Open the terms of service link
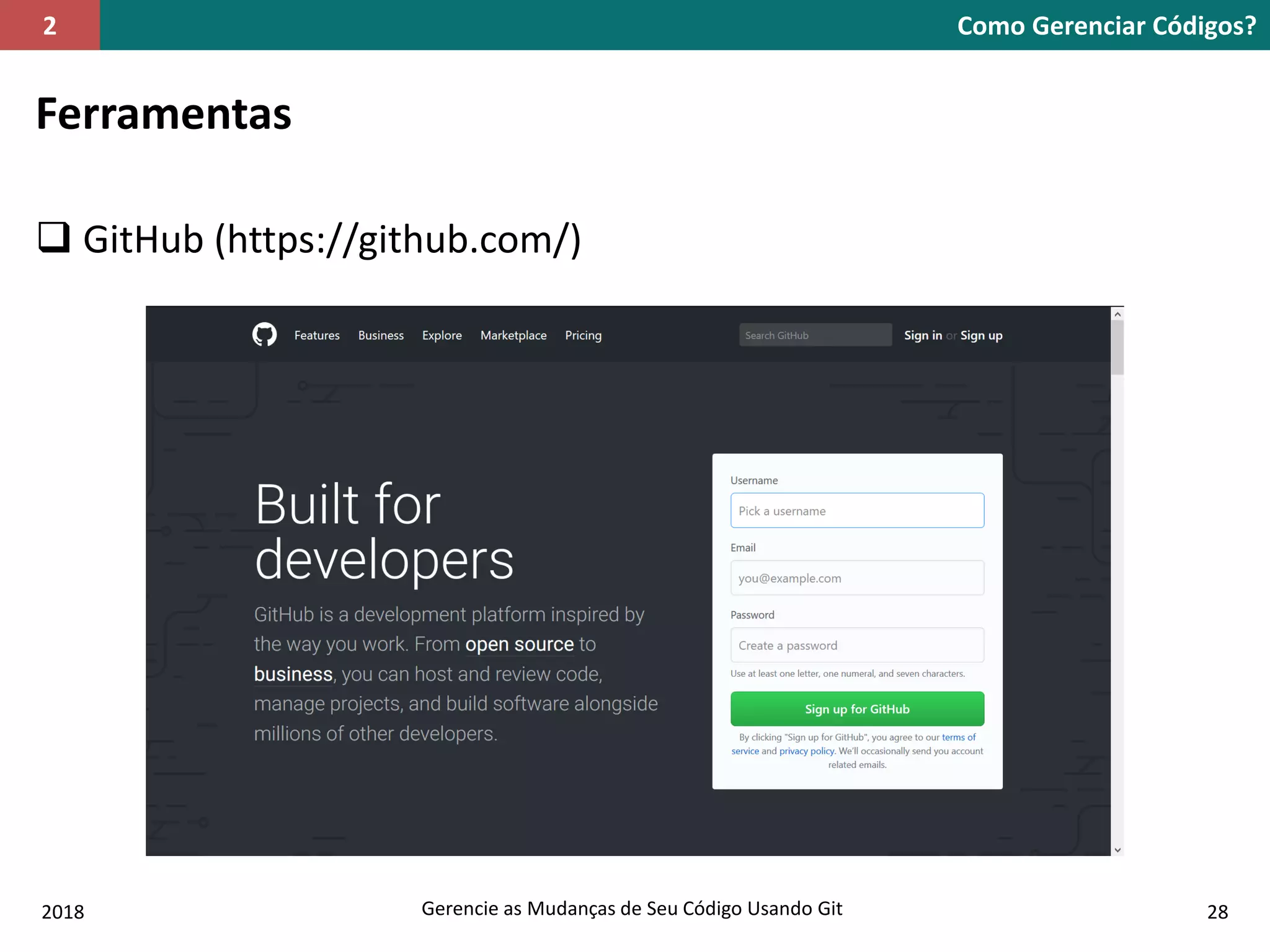Image resolution: width=1270 pixels, height=952 pixels. point(959,738)
